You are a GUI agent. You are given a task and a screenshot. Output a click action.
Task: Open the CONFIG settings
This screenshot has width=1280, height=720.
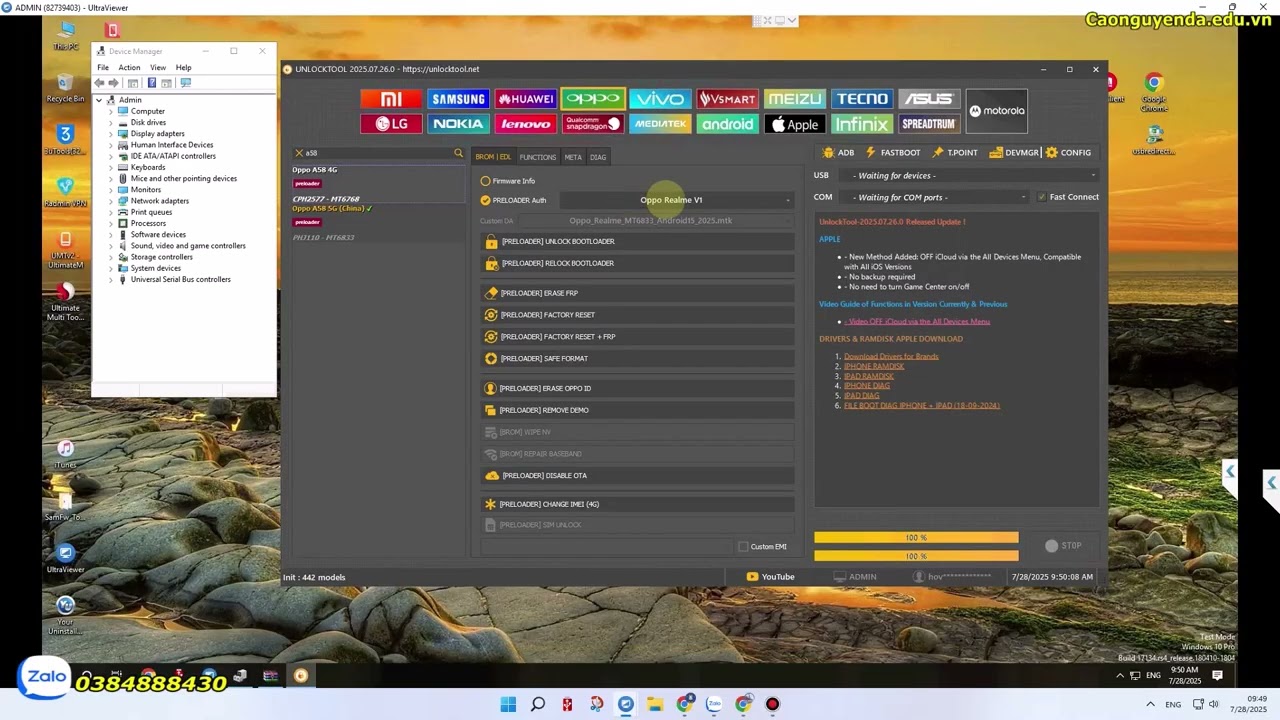[x=1068, y=153]
